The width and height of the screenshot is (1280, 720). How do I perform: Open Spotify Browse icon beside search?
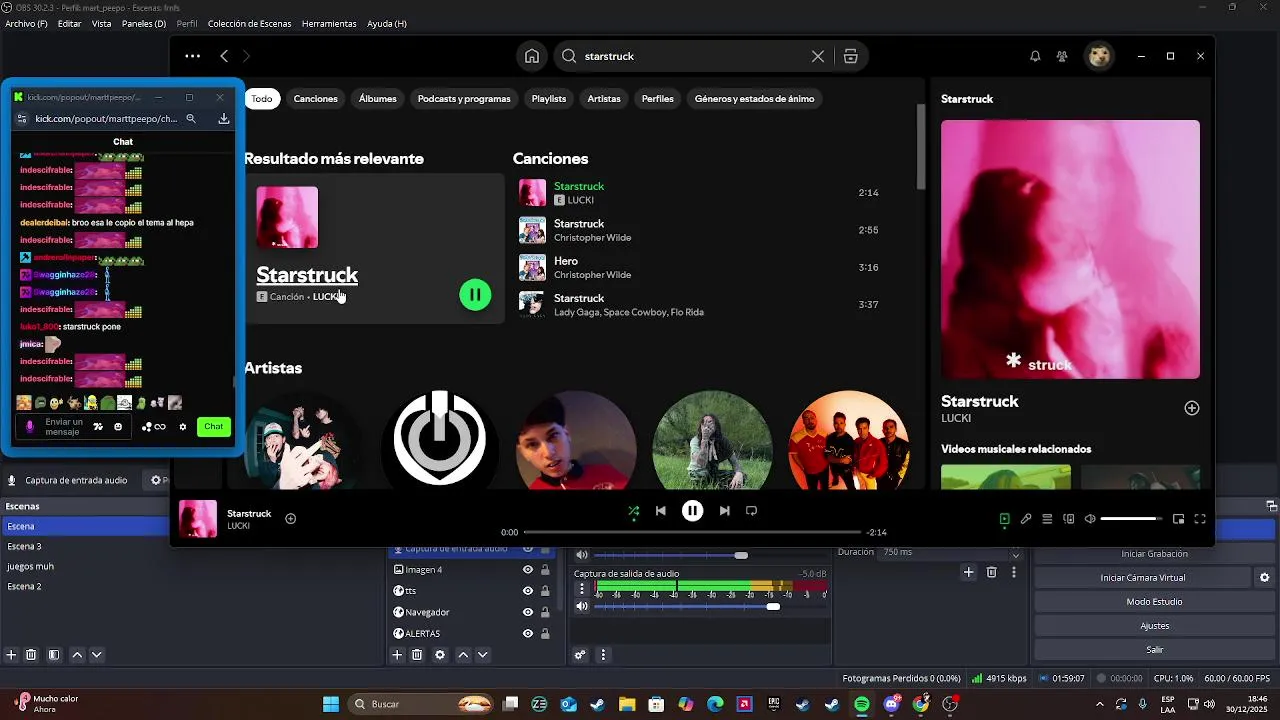(851, 56)
